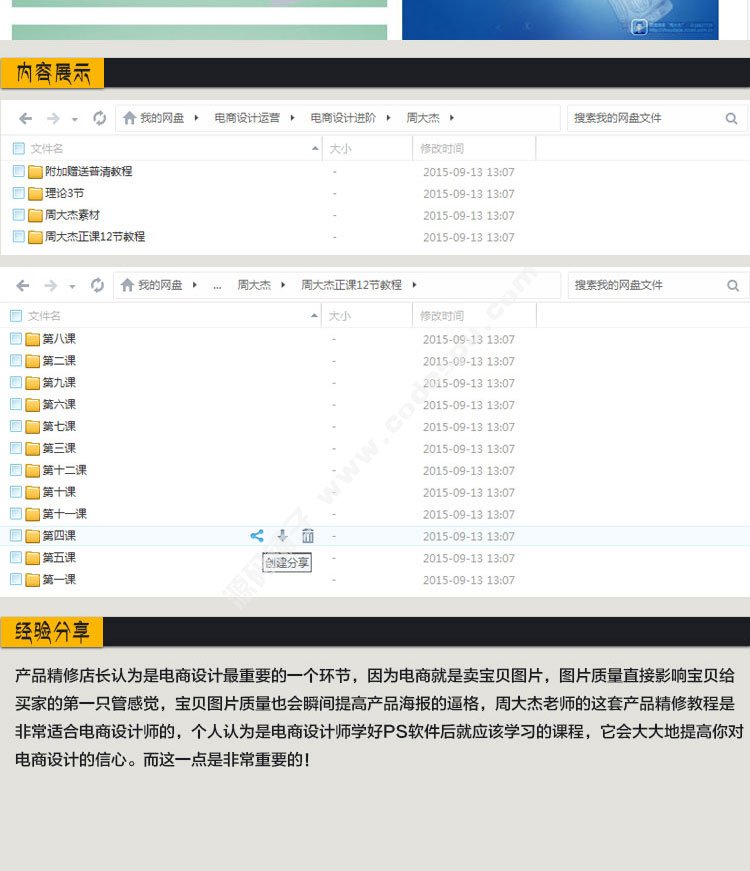Click the 创建分享 tooltip label
Viewport: 750px width, 871px height.
287,562
